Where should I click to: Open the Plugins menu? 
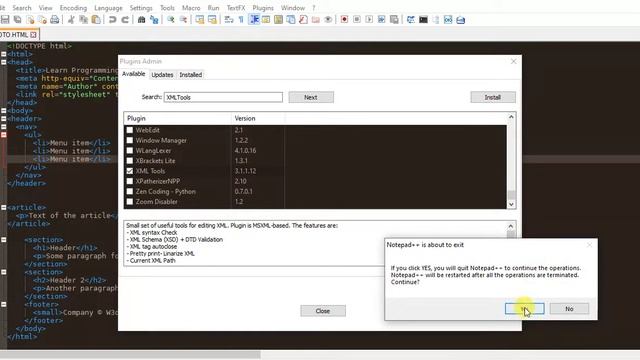click(263, 8)
